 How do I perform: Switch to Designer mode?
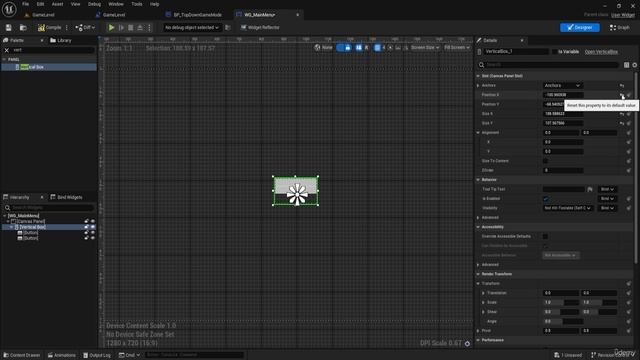[580, 28]
